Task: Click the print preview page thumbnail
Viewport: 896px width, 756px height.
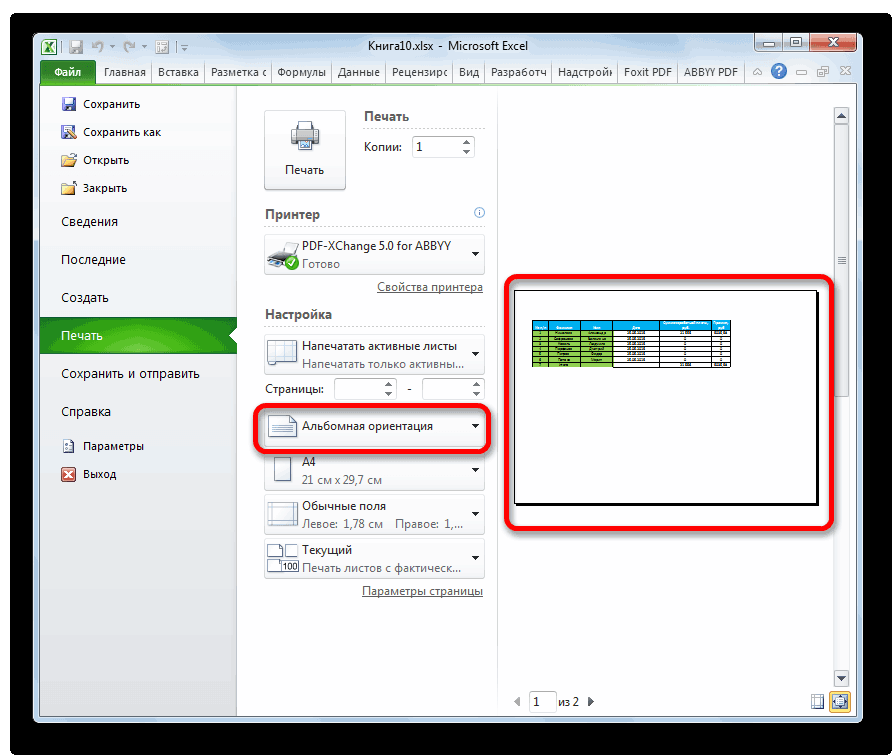Action: [x=666, y=398]
